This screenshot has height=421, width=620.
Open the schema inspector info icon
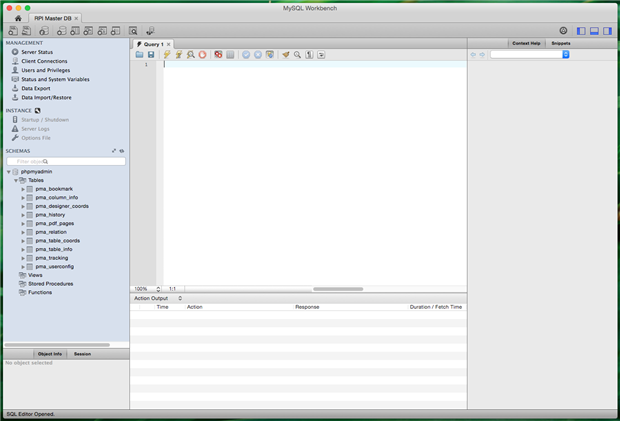(44, 30)
